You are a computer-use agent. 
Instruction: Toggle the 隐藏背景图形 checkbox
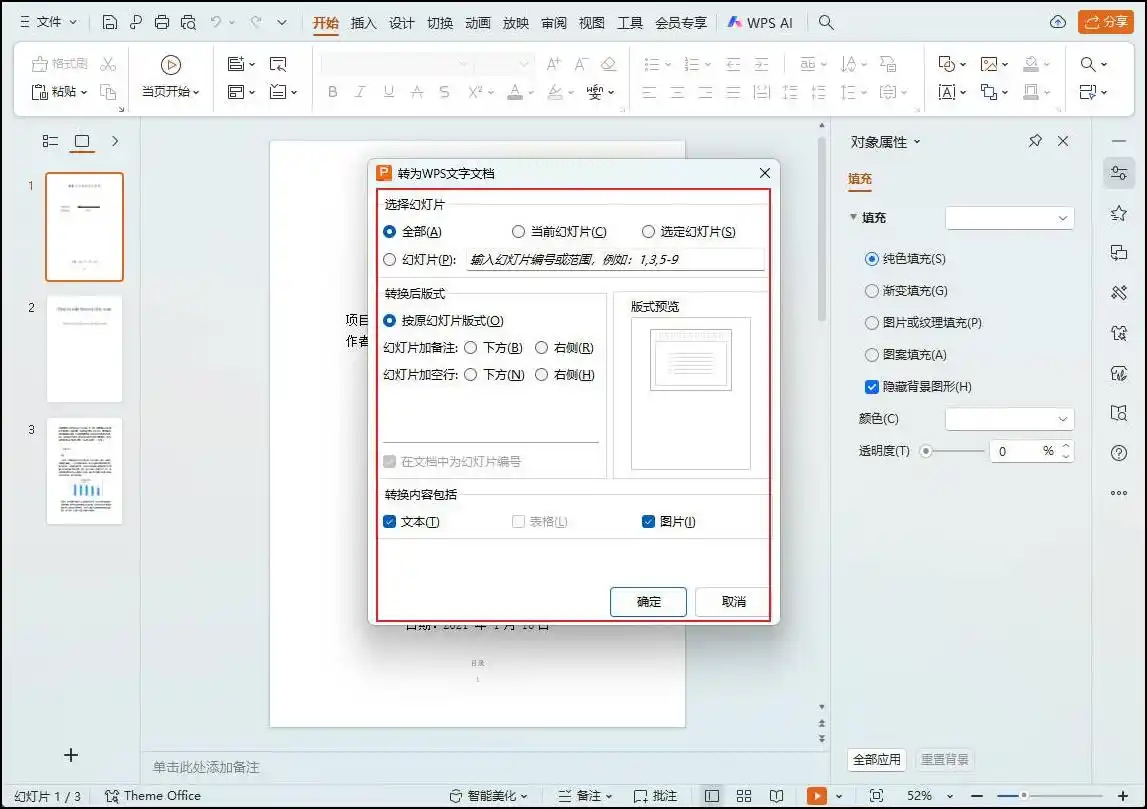coord(871,387)
